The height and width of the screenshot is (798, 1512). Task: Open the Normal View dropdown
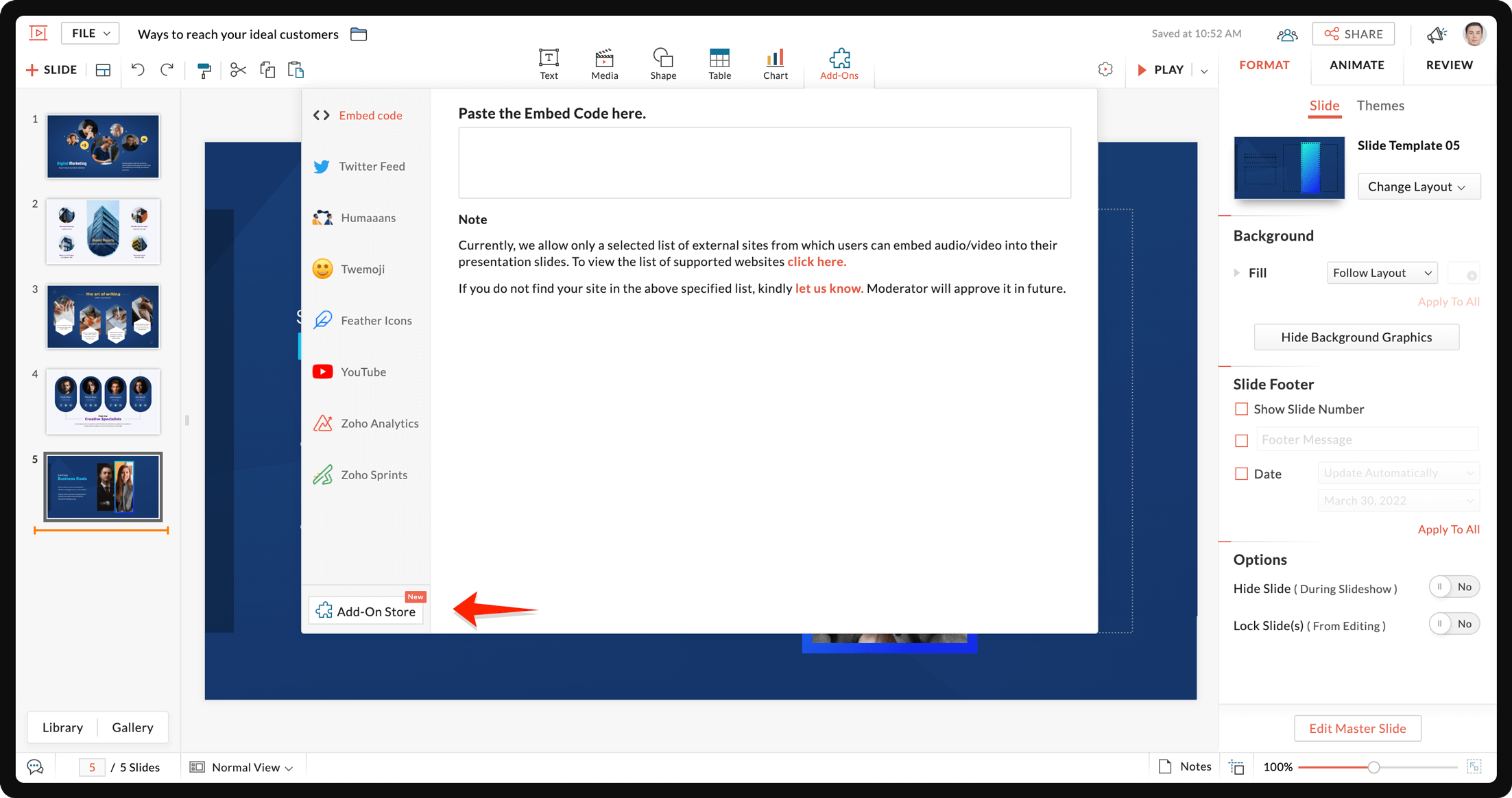[x=252, y=767]
